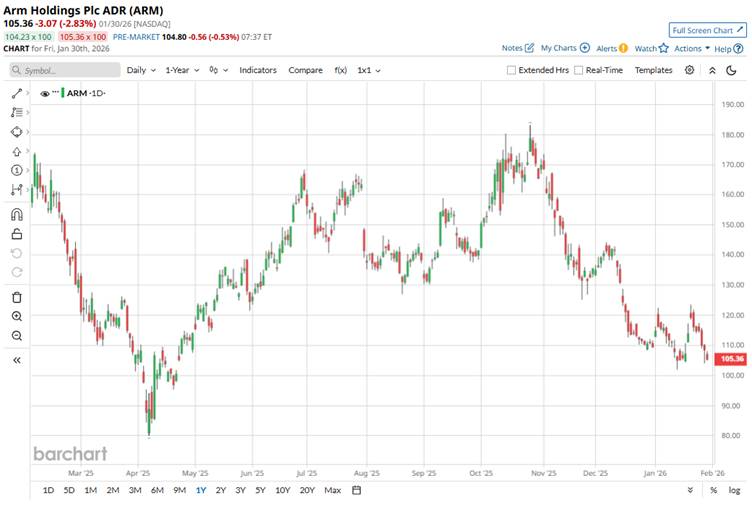Open the Indicators menu
The image size is (752, 509).
tap(258, 70)
